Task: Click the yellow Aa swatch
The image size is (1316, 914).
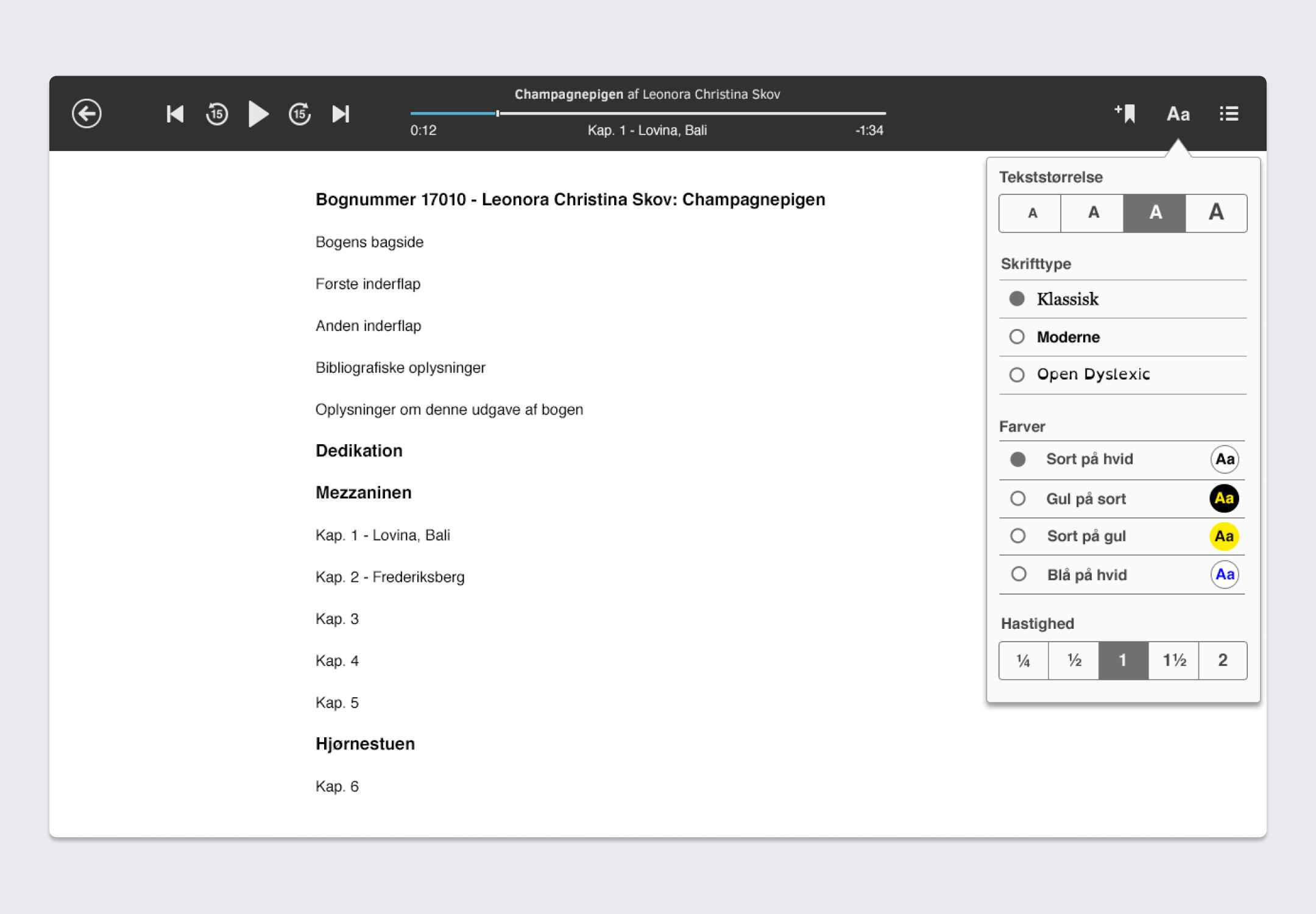Action: pos(1224,536)
